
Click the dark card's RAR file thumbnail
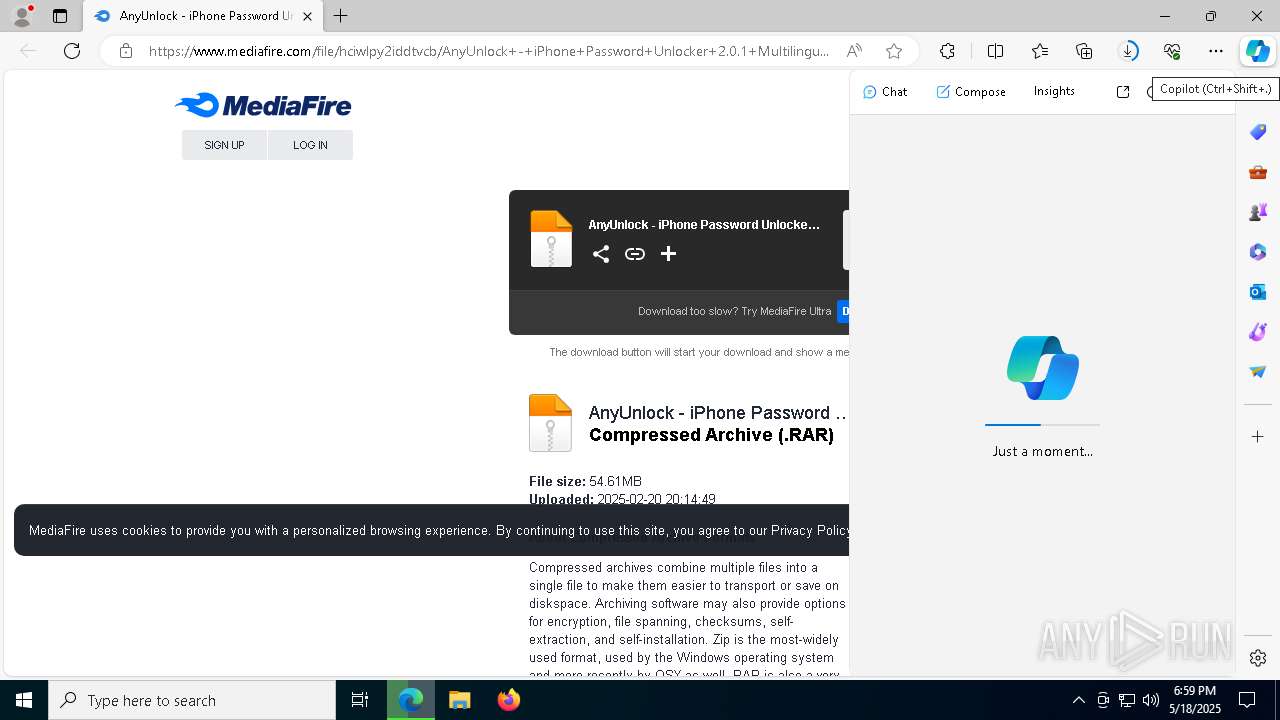pos(551,238)
